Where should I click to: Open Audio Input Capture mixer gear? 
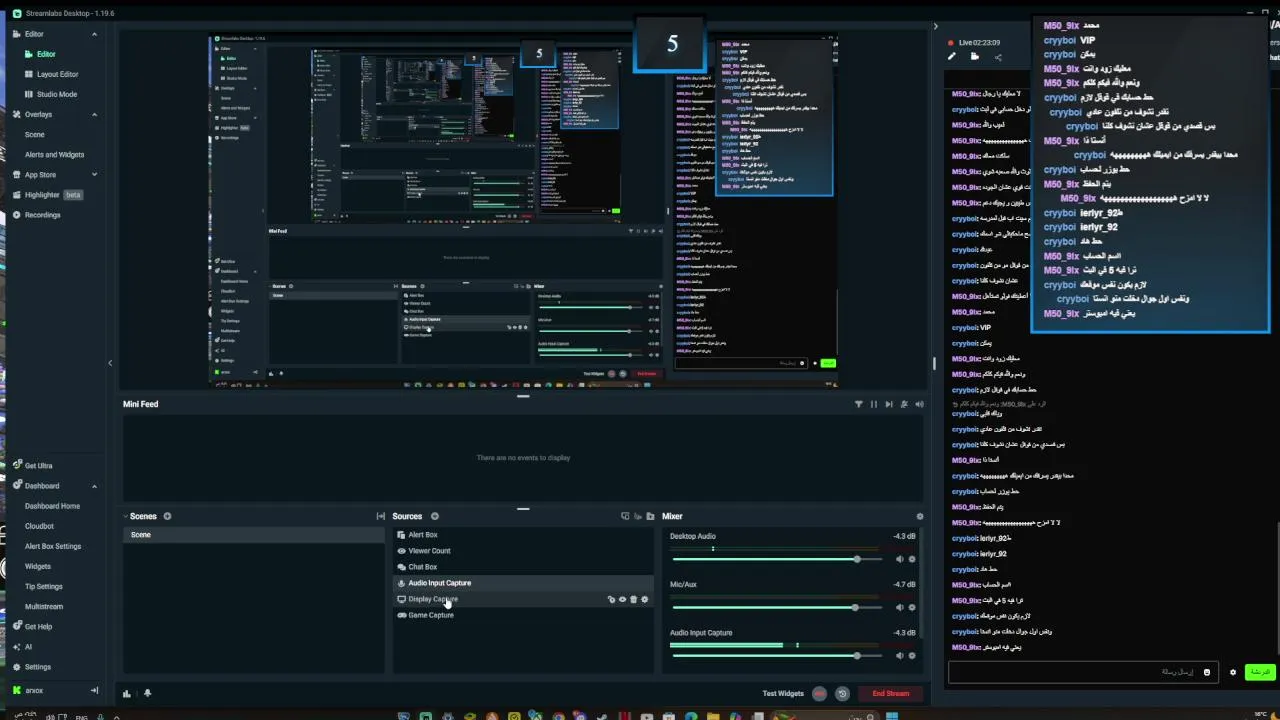(911, 656)
